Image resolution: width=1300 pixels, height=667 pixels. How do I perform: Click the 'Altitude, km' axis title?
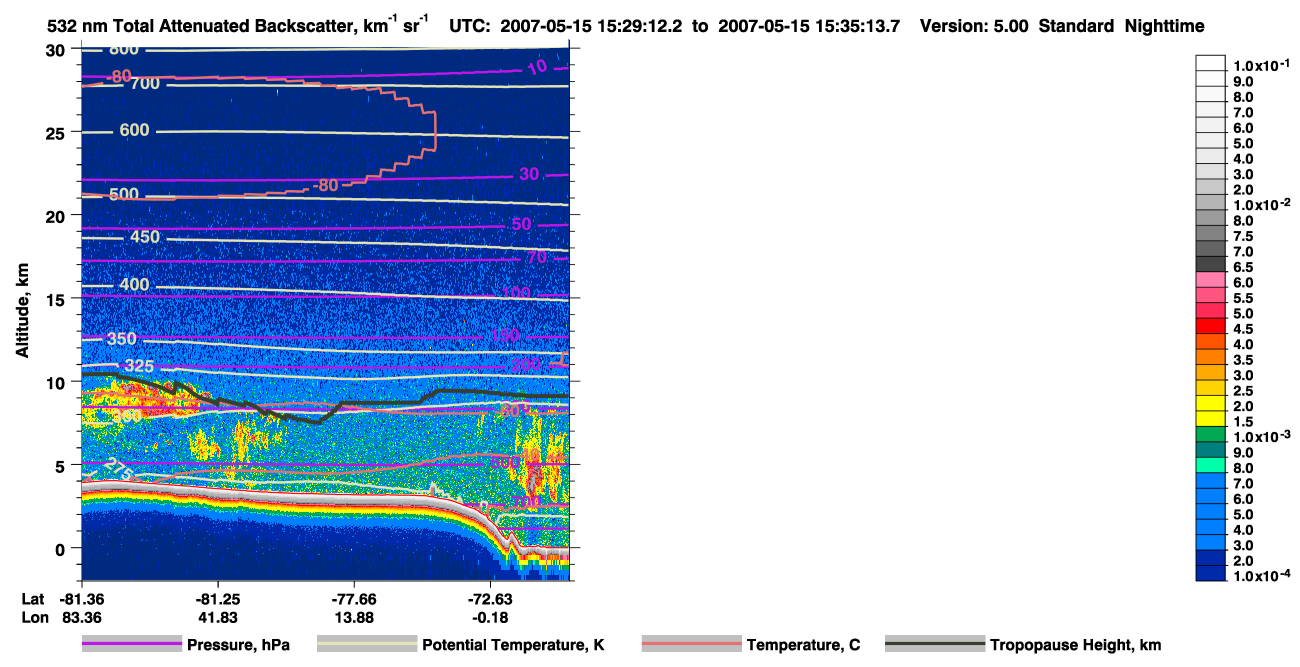point(21,311)
